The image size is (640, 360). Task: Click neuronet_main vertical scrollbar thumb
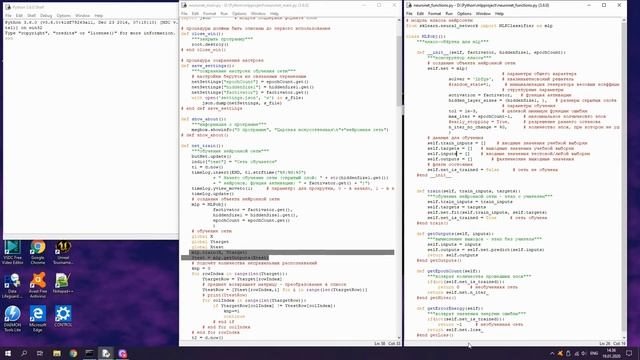tap(399, 71)
